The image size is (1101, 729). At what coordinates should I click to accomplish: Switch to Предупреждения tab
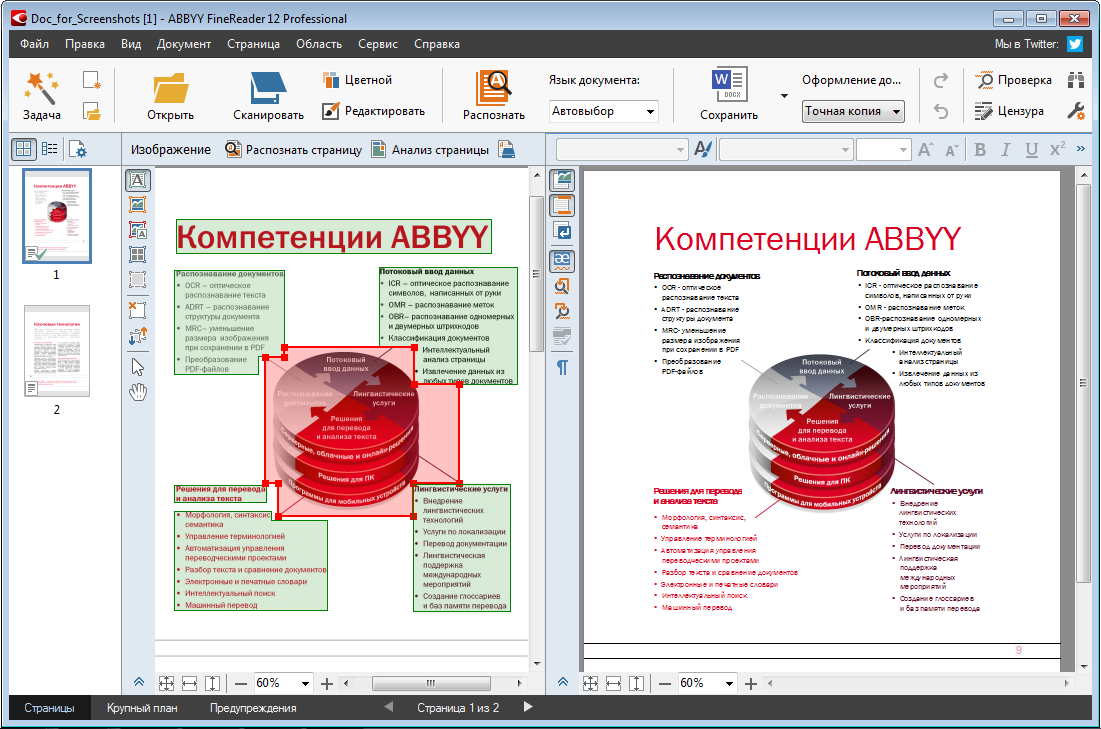pos(253,708)
